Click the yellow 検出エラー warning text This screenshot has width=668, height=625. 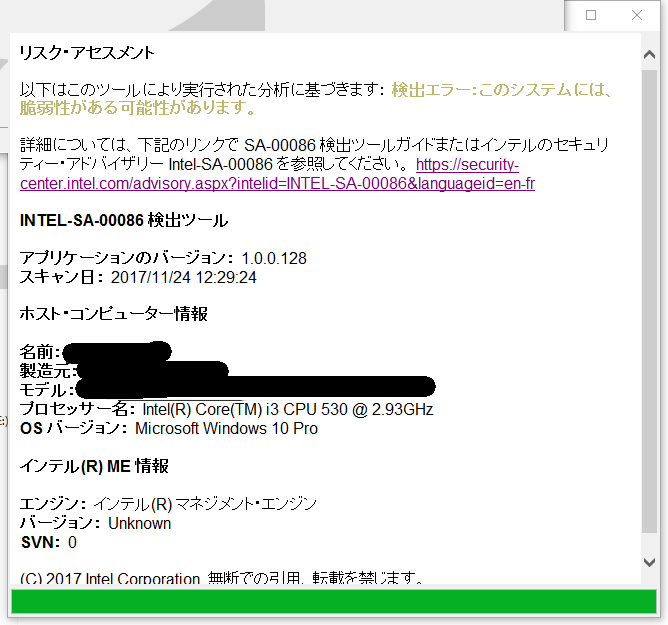pos(315,98)
